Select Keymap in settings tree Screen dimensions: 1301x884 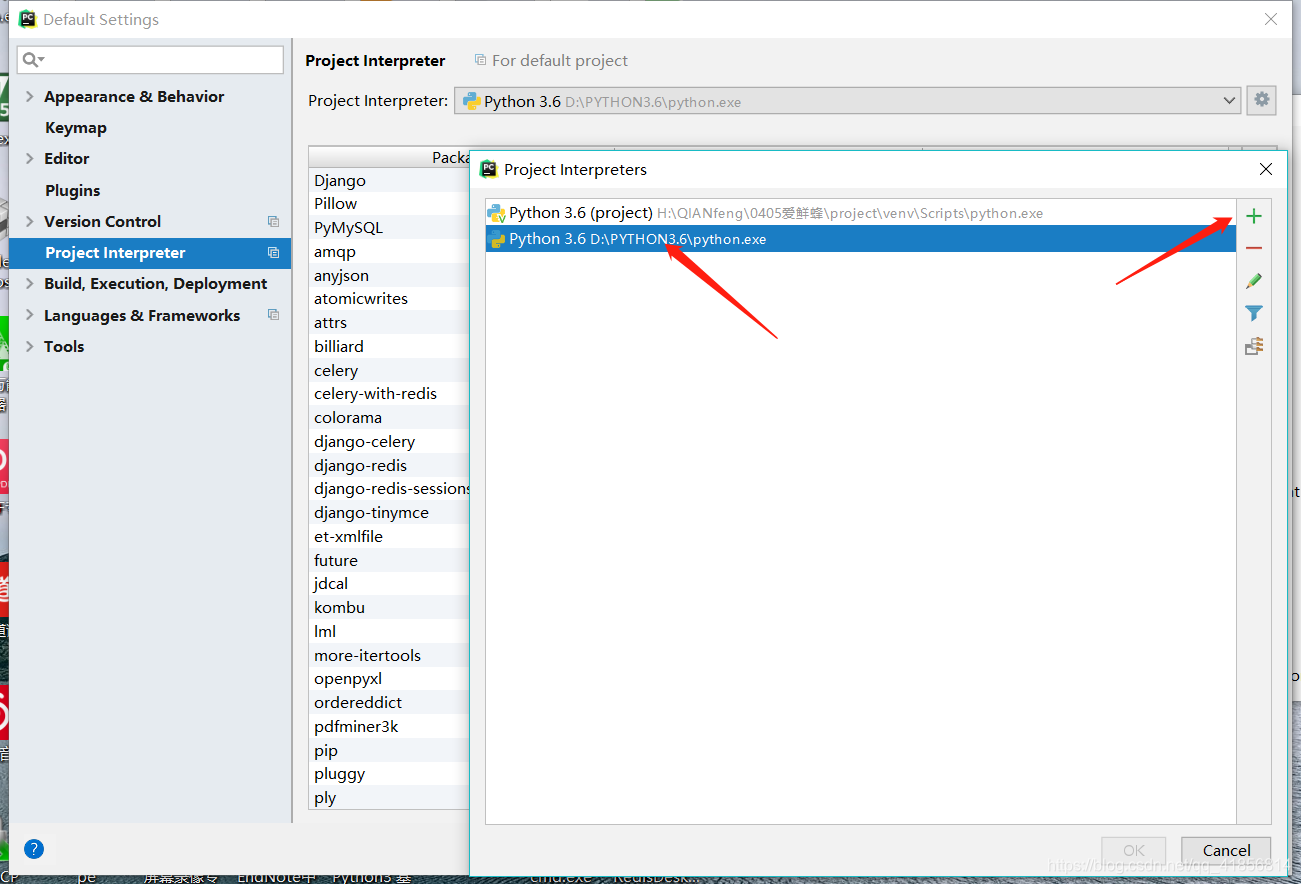[76, 128]
